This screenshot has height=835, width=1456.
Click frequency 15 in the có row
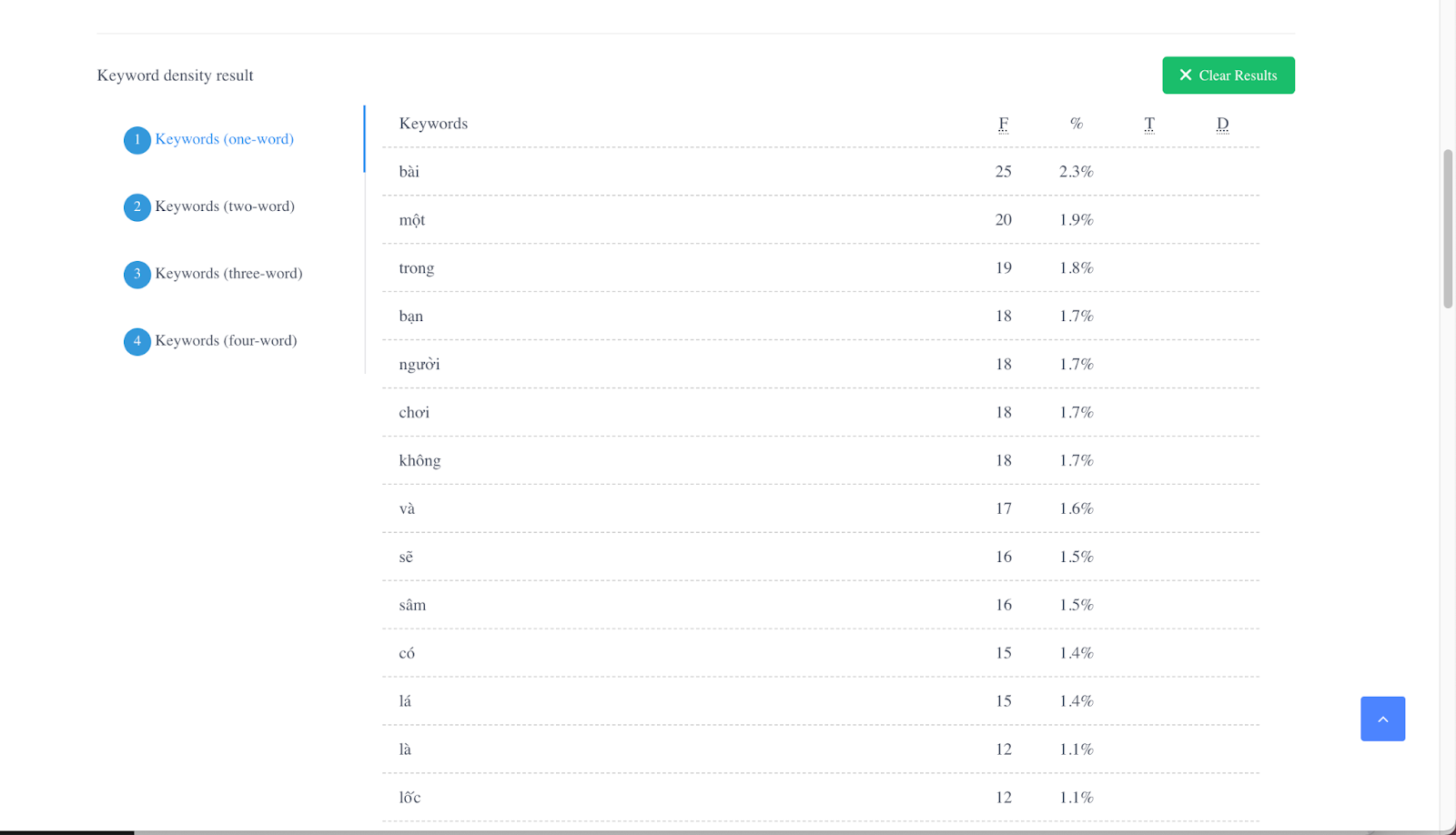[x=1003, y=653]
